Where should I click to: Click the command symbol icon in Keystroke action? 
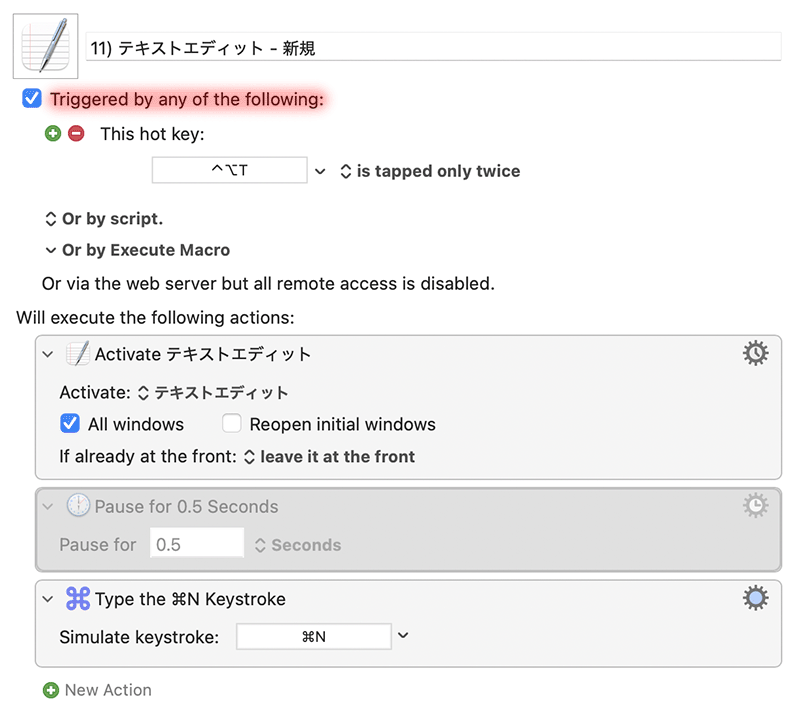(x=78, y=598)
